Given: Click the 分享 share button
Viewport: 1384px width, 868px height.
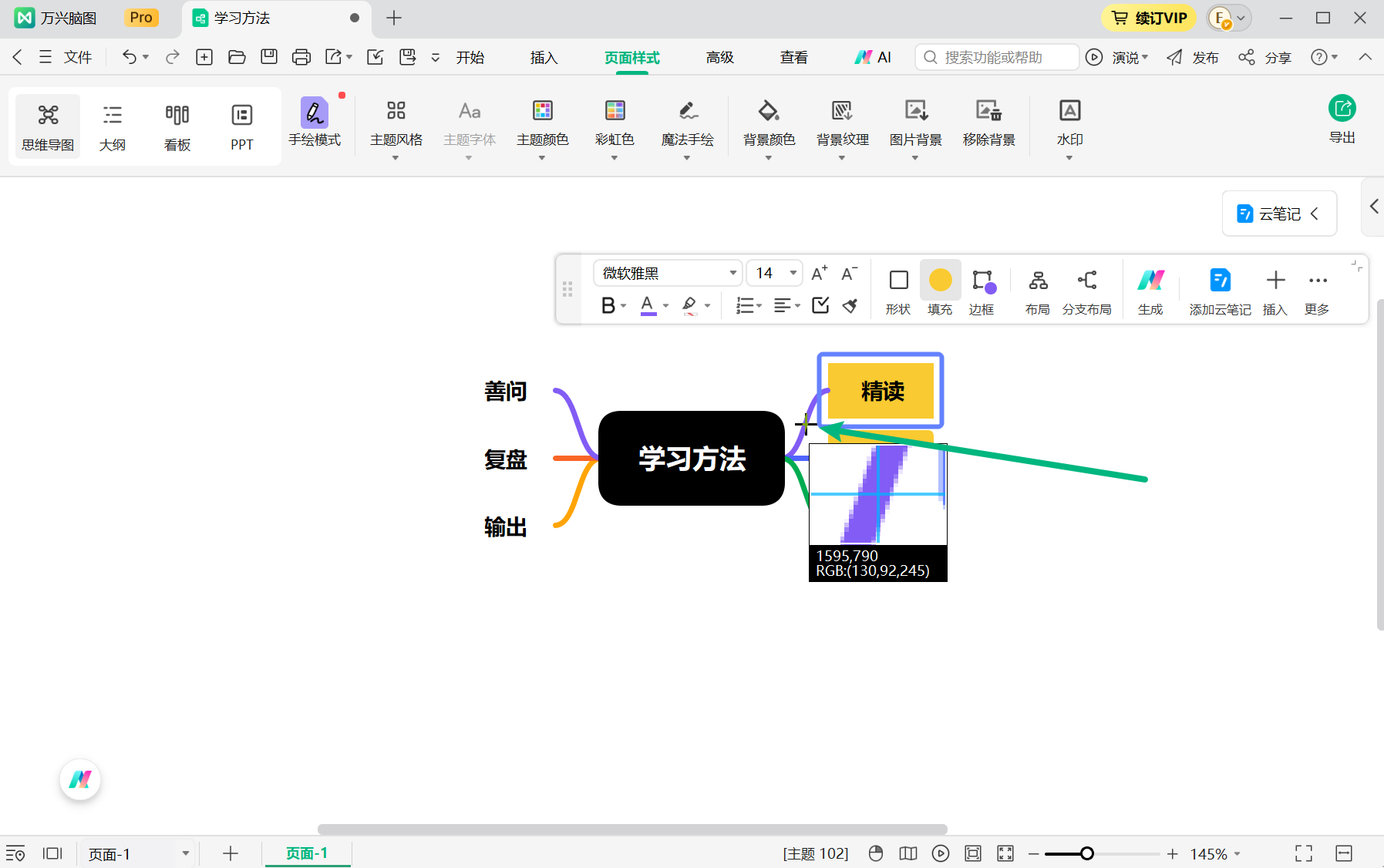Looking at the screenshot, I should tap(1264, 58).
